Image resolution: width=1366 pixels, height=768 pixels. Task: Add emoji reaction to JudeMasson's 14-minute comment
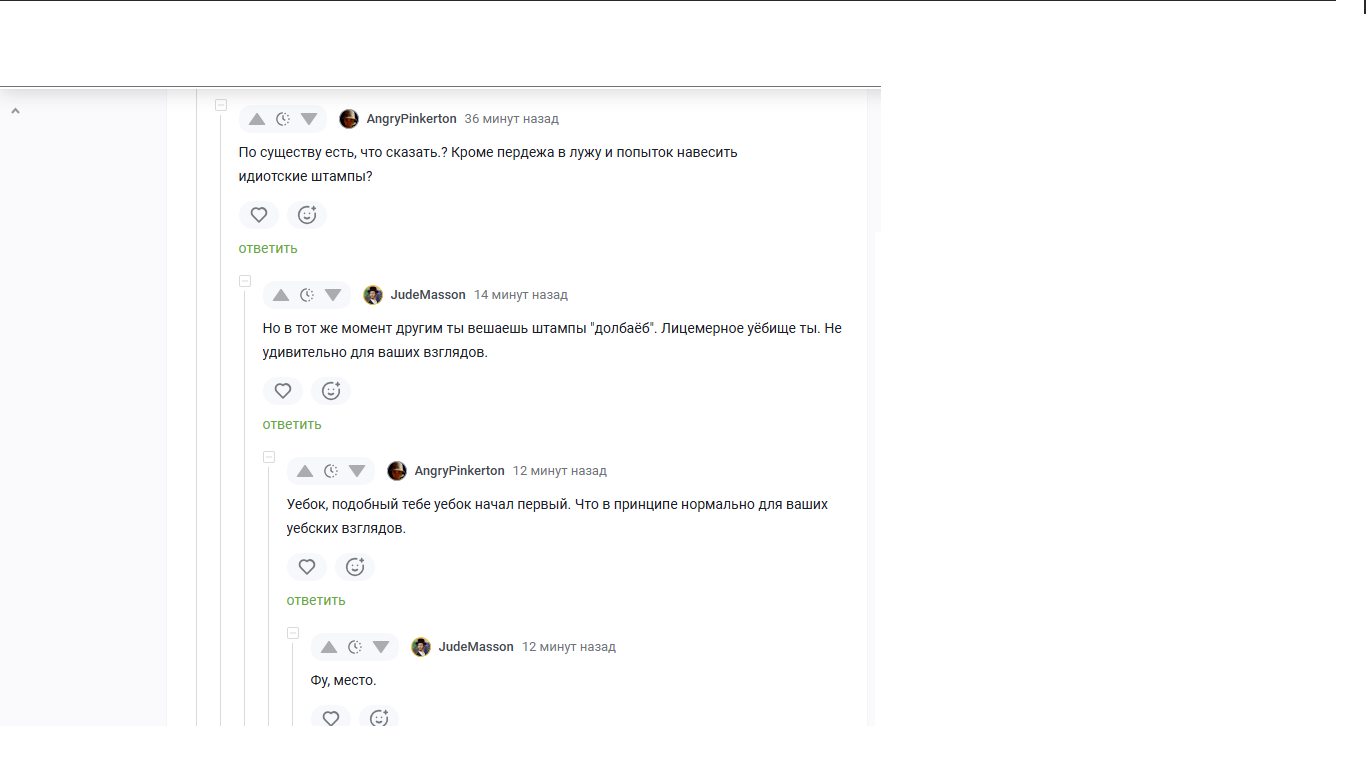(x=331, y=391)
